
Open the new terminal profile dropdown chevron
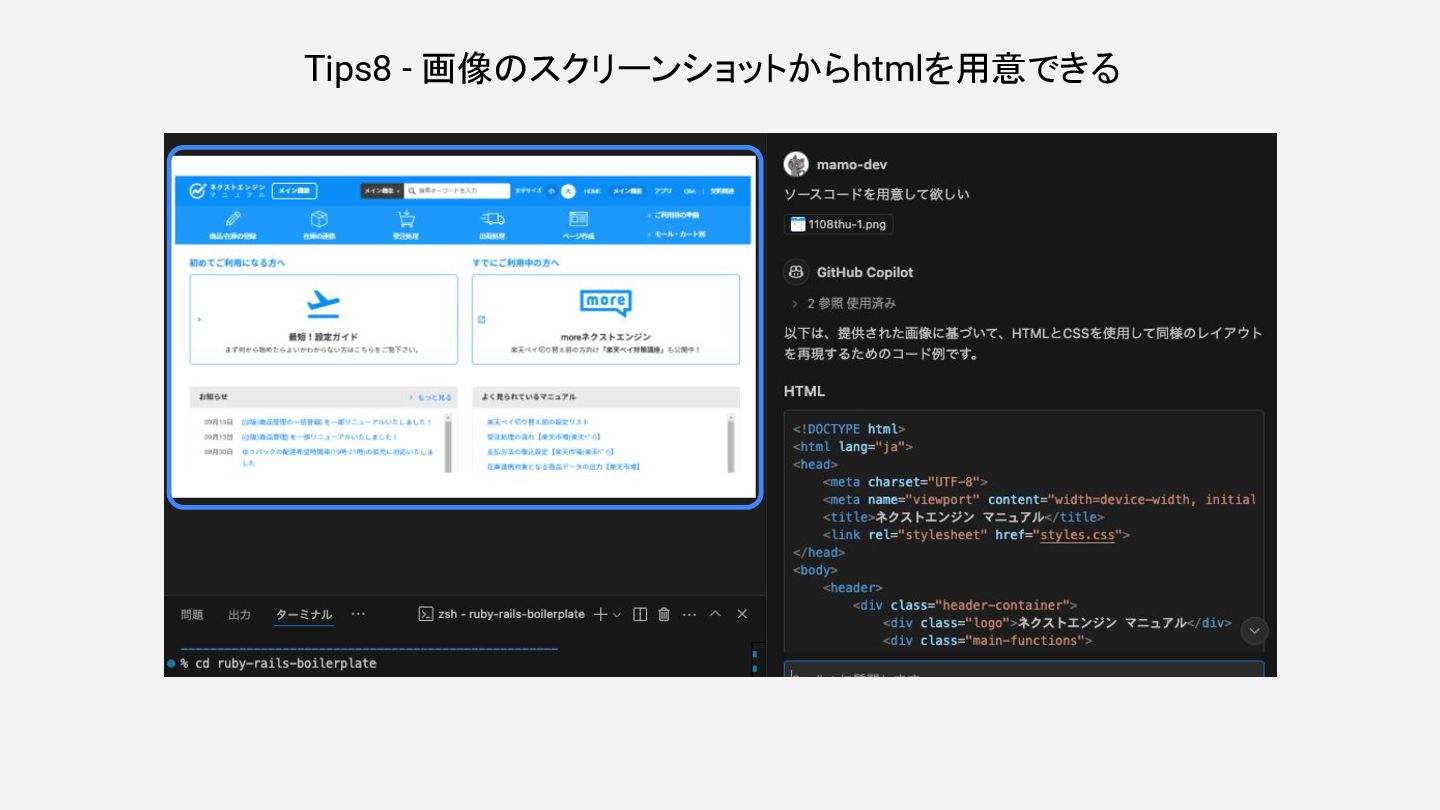[x=617, y=614]
